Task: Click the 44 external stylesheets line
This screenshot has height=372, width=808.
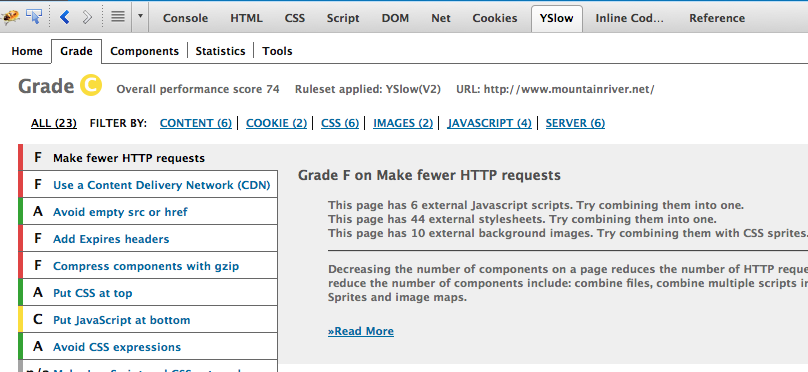Action: [x=522, y=219]
